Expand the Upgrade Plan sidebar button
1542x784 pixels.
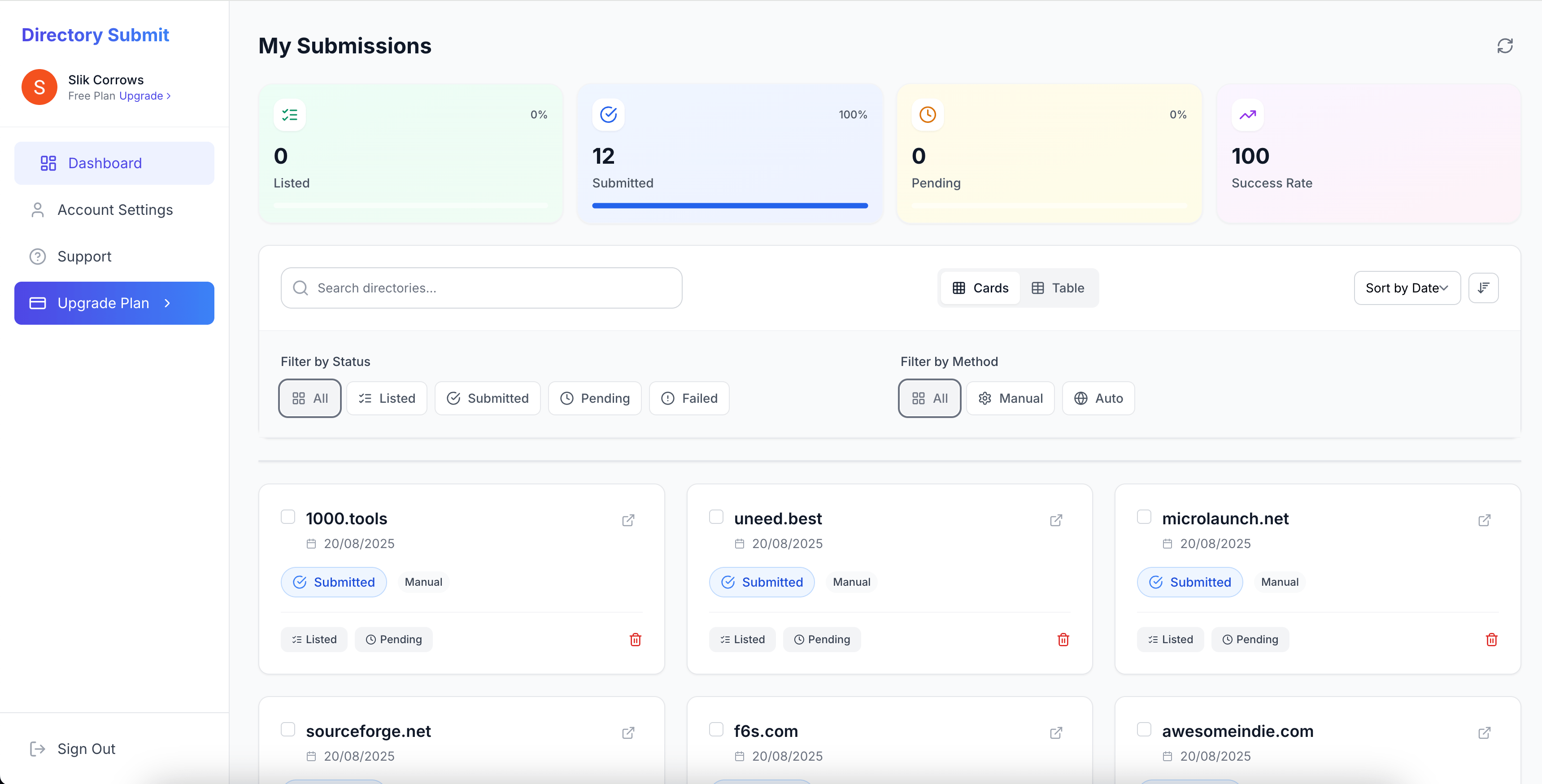114,304
